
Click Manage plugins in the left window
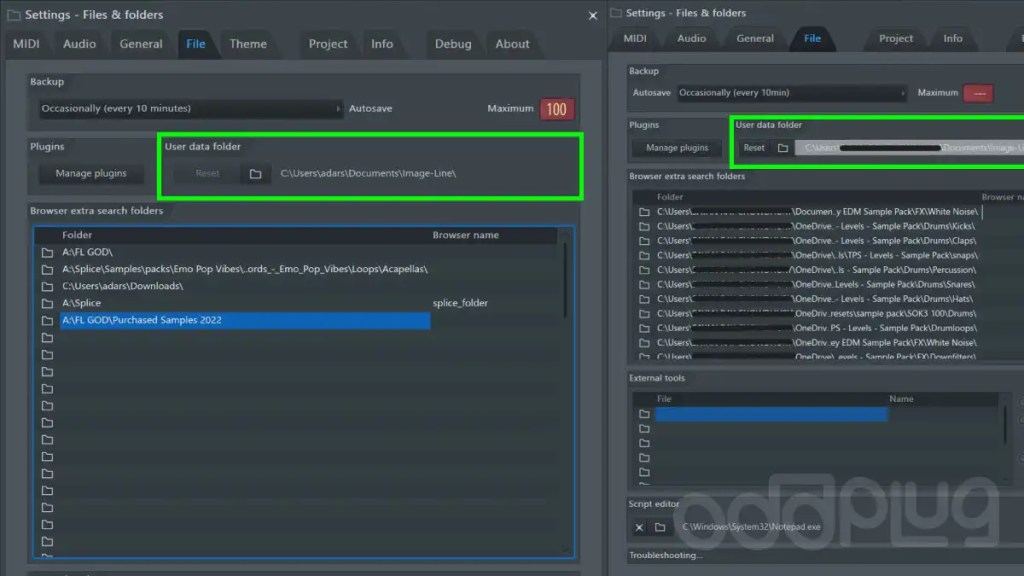click(x=91, y=173)
